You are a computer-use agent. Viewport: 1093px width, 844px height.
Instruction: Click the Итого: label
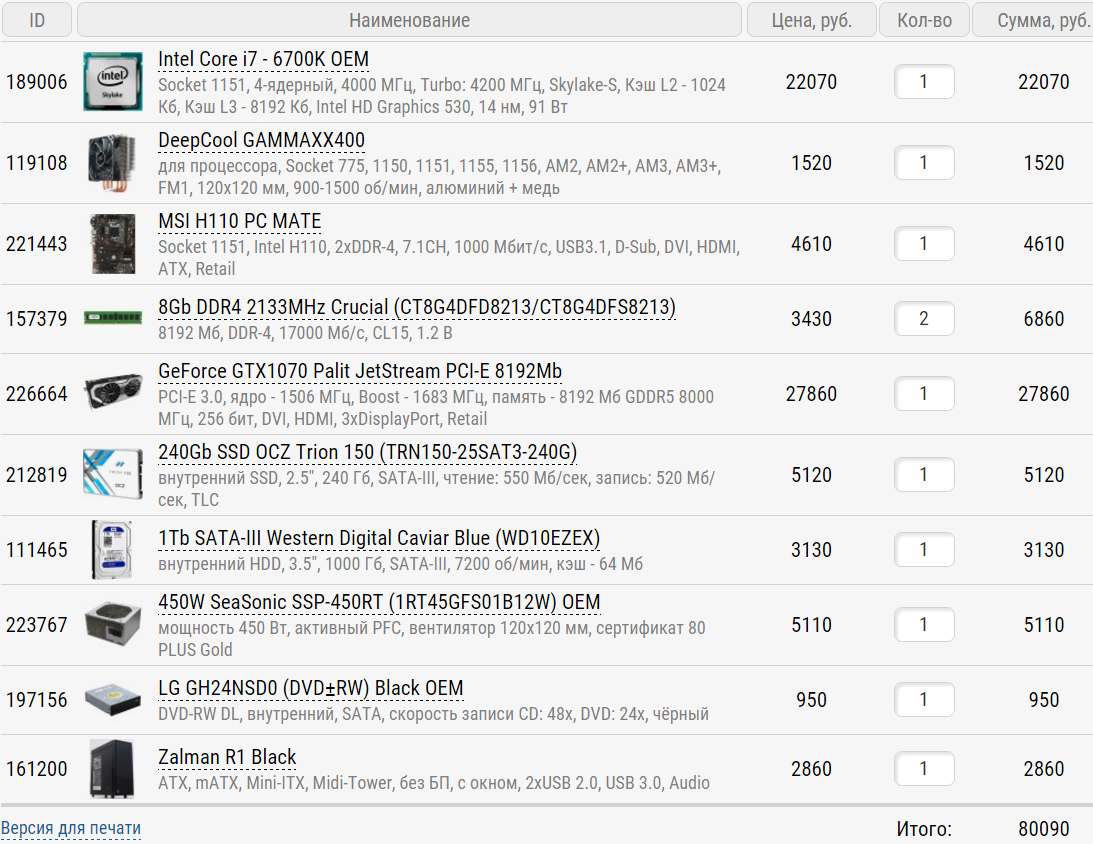(x=924, y=829)
